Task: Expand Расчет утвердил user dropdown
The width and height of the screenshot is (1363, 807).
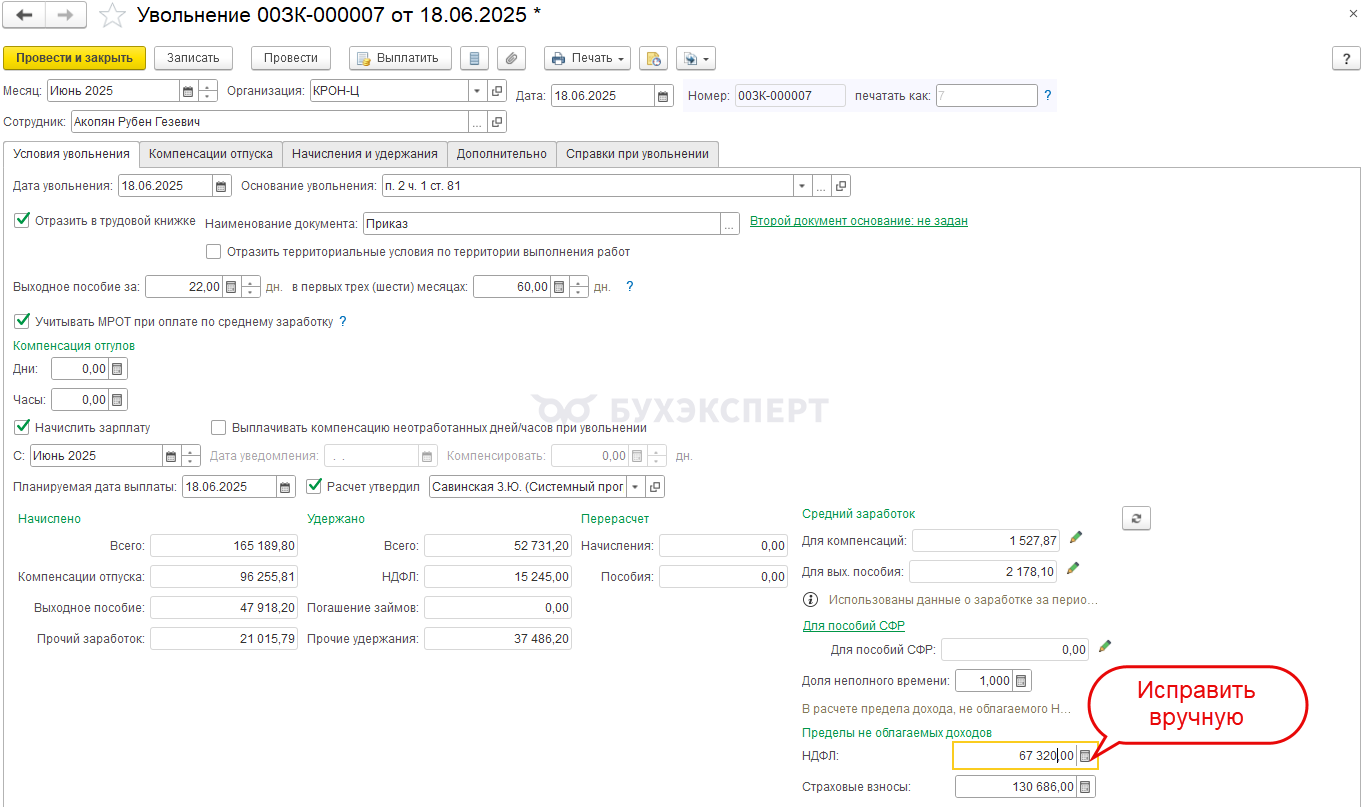Action: point(636,487)
